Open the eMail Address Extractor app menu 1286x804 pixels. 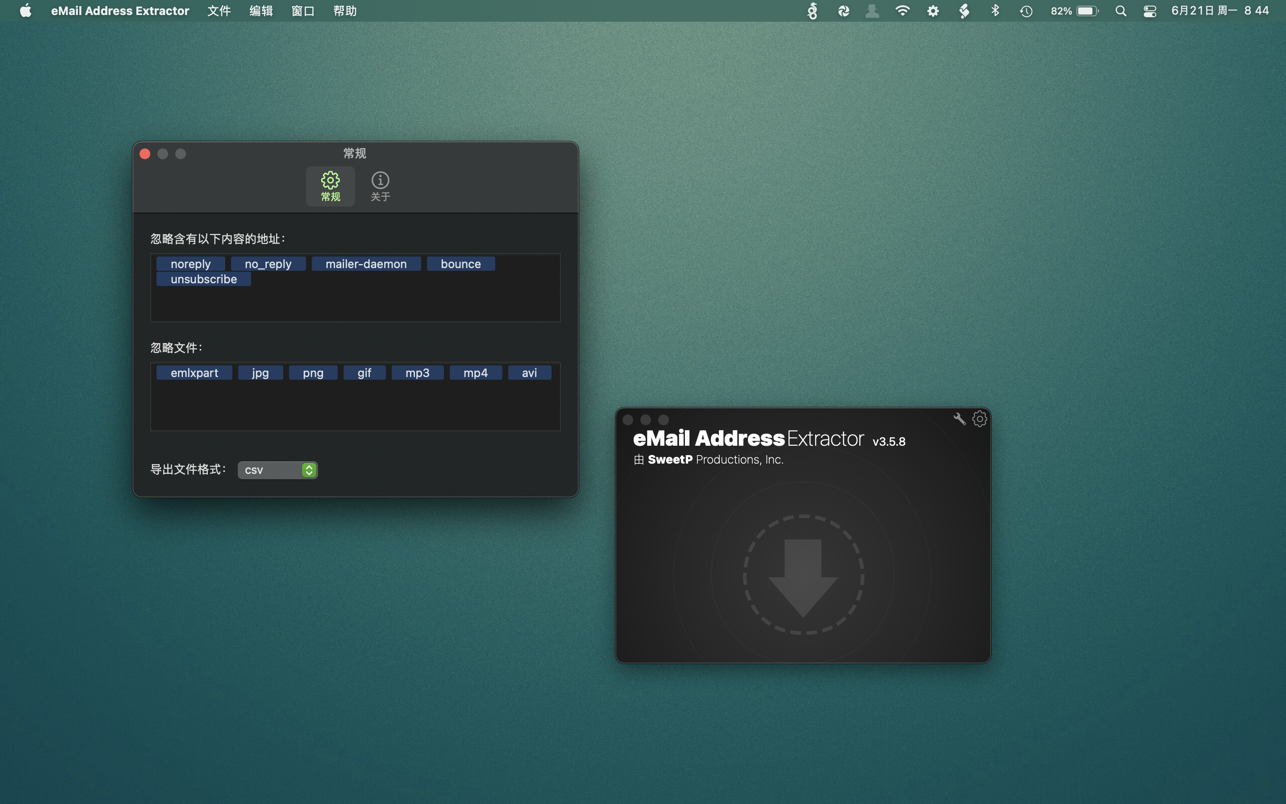(x=120, y=11)
